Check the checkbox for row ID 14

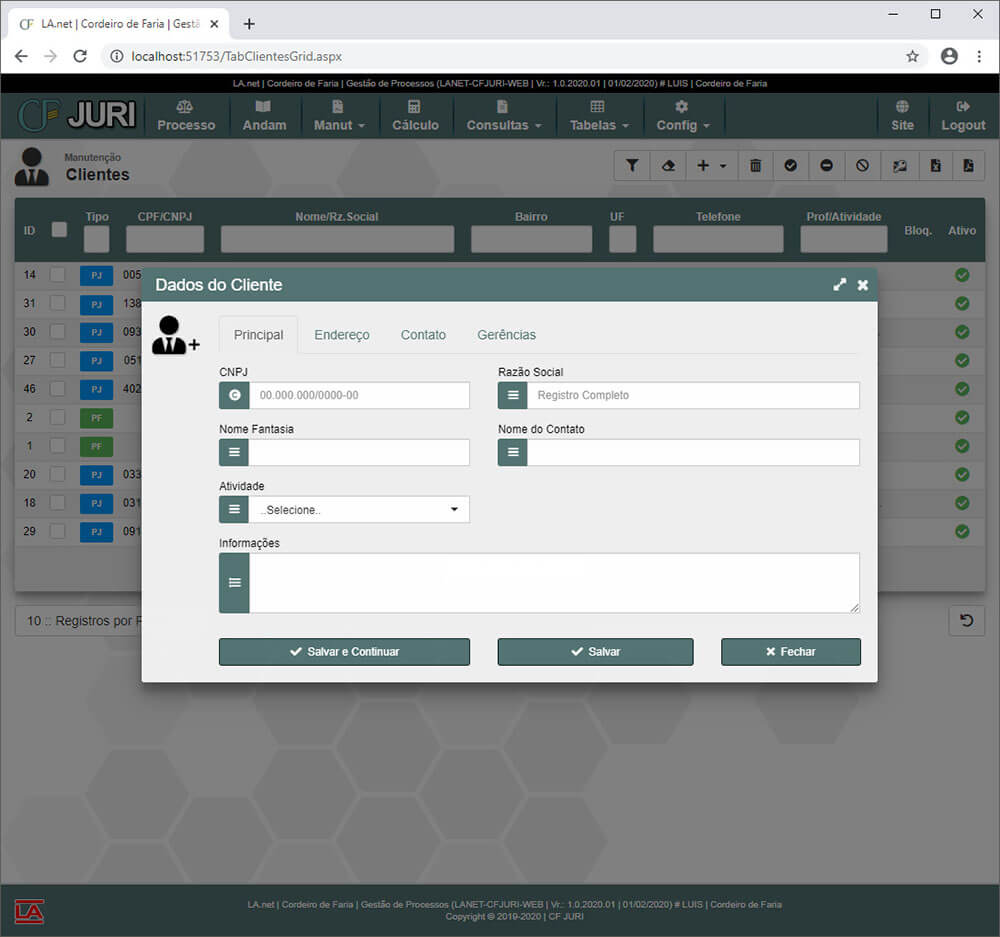click(58, 275)
